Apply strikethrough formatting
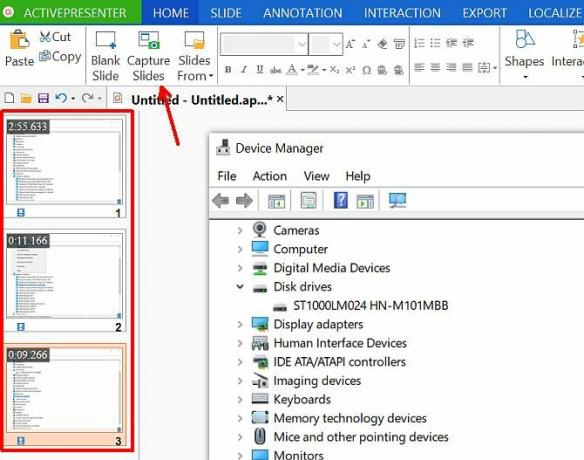 point(276,70)
